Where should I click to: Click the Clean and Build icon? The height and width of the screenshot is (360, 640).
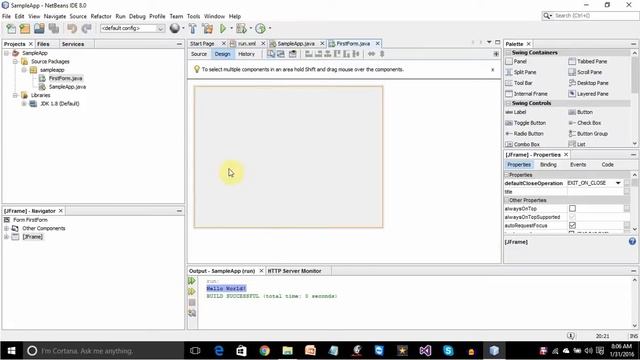[x=207, y=28]
